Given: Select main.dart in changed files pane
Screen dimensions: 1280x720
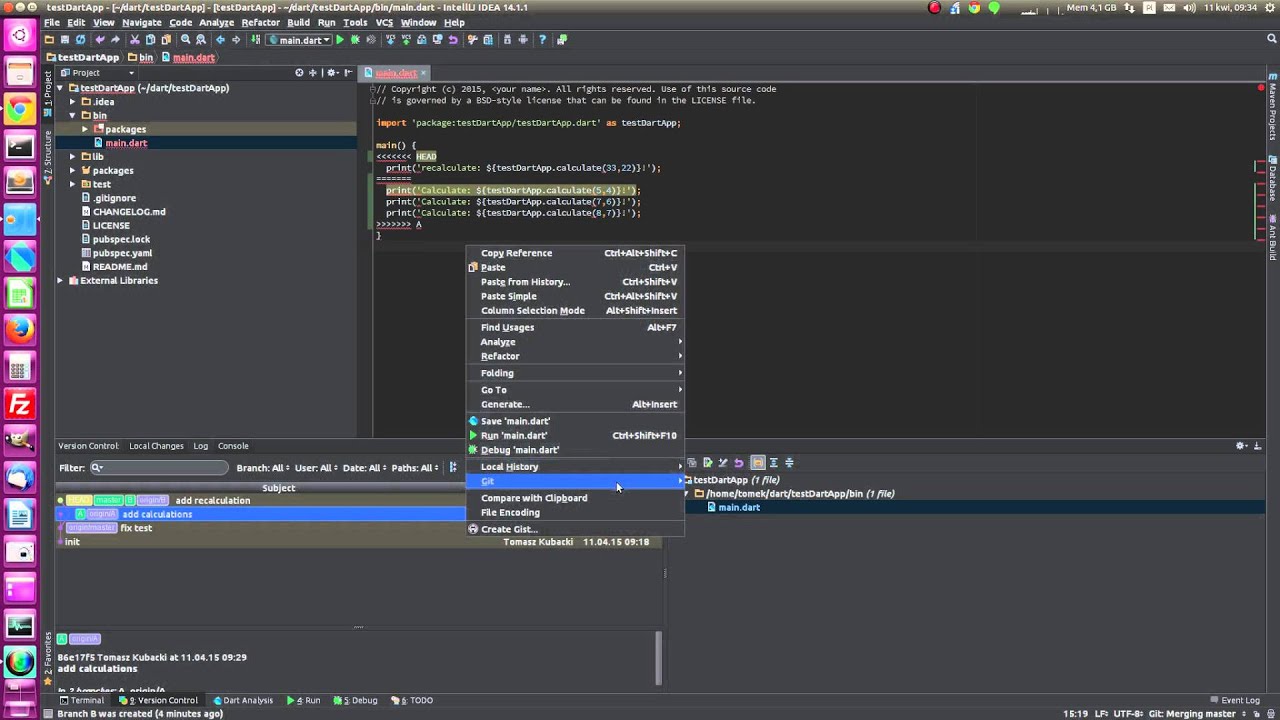Looking at the screenshot, I should point(738,508).
